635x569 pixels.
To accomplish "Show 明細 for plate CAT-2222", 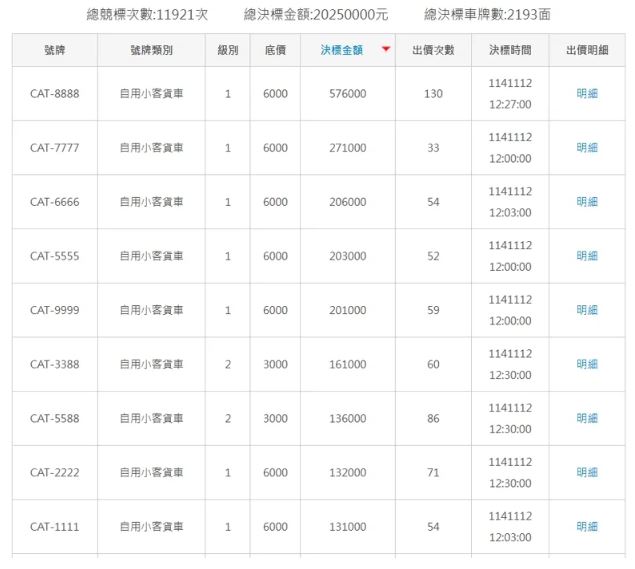I will pyautogui.click(x=587, y=472).
